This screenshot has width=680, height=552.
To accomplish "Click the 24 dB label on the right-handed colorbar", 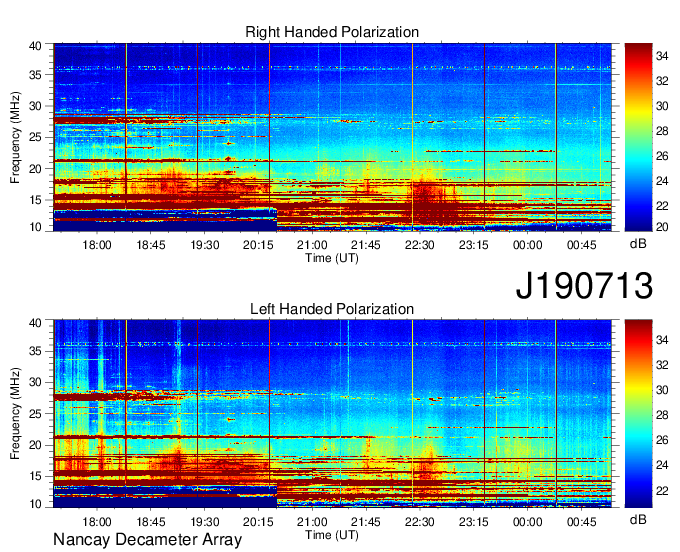I will [x=662, y=181].
